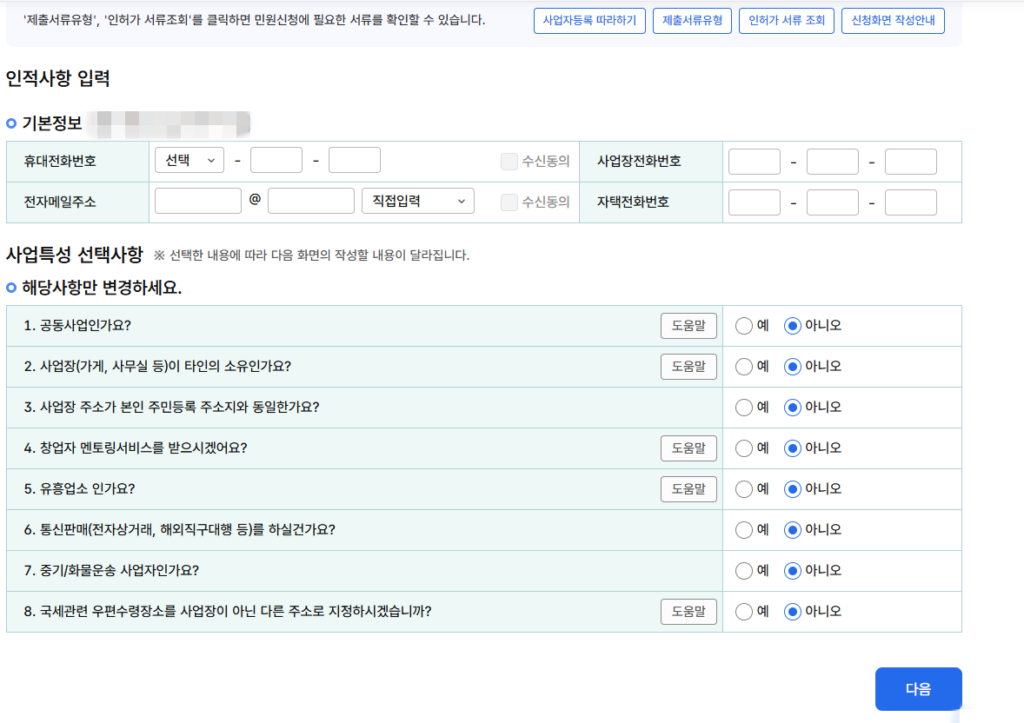The width and height of the screenshot is (1024, 723).
Task: Select 아니오 for 유흥업소 question
Action: click(x=793, y=489)
